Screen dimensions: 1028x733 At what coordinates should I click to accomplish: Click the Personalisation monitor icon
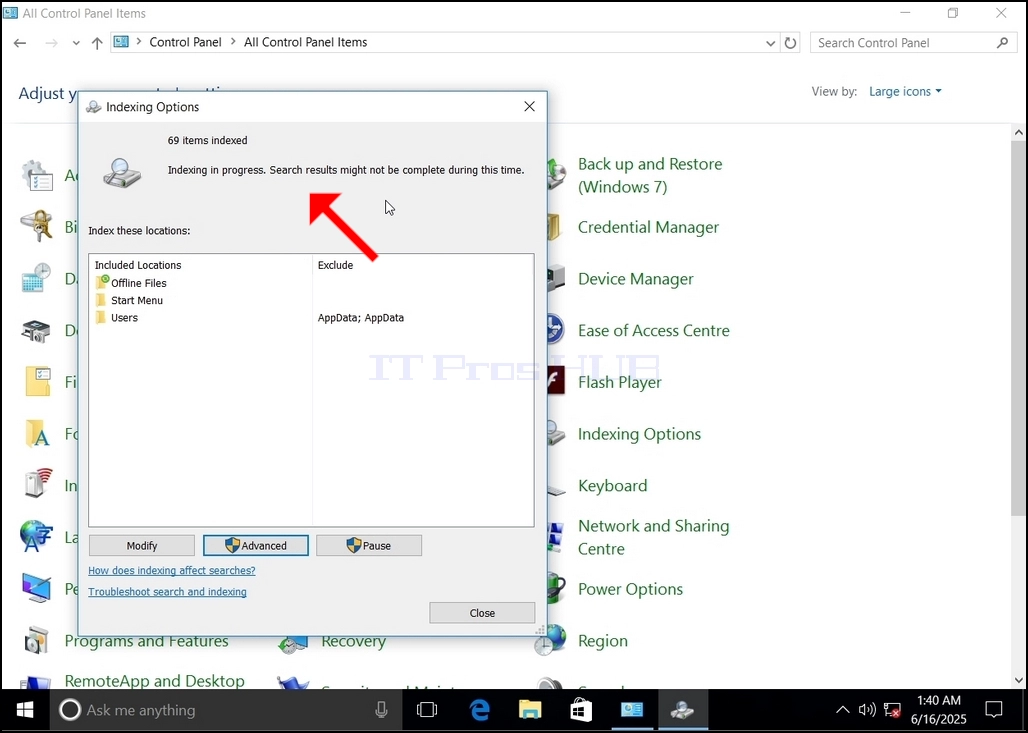[36, 588]
